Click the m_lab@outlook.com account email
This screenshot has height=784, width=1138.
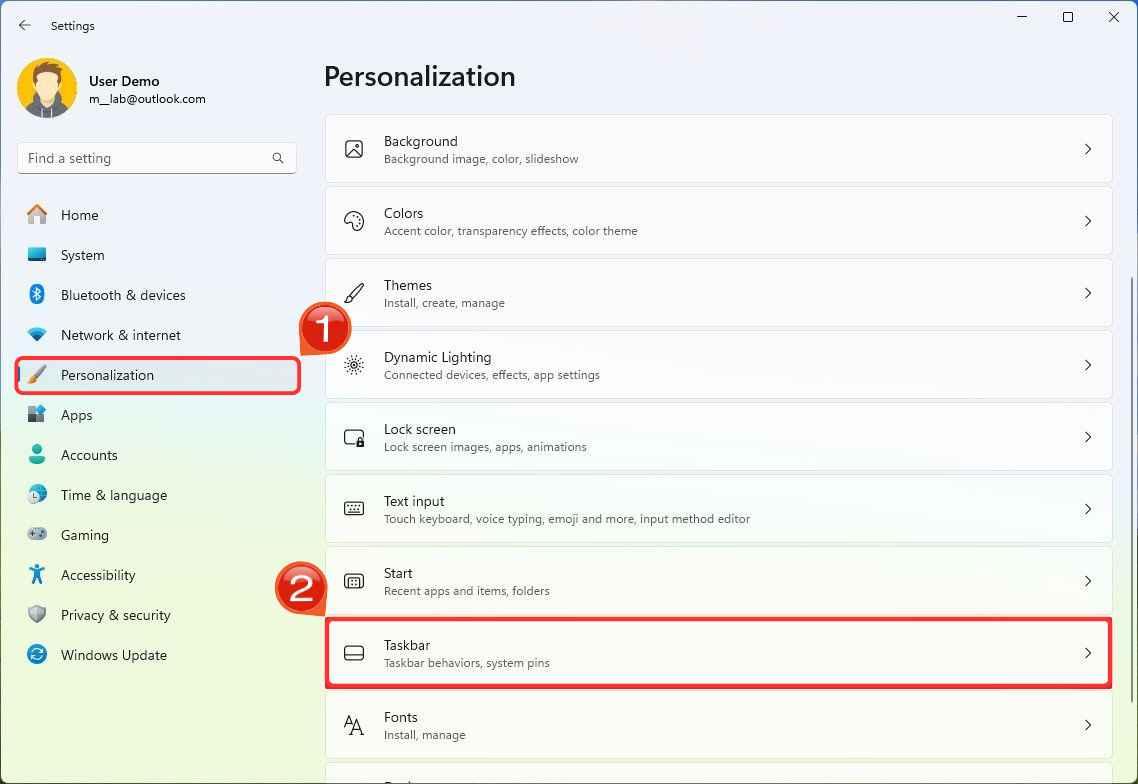pyautogui.click(x=147, y=99)
